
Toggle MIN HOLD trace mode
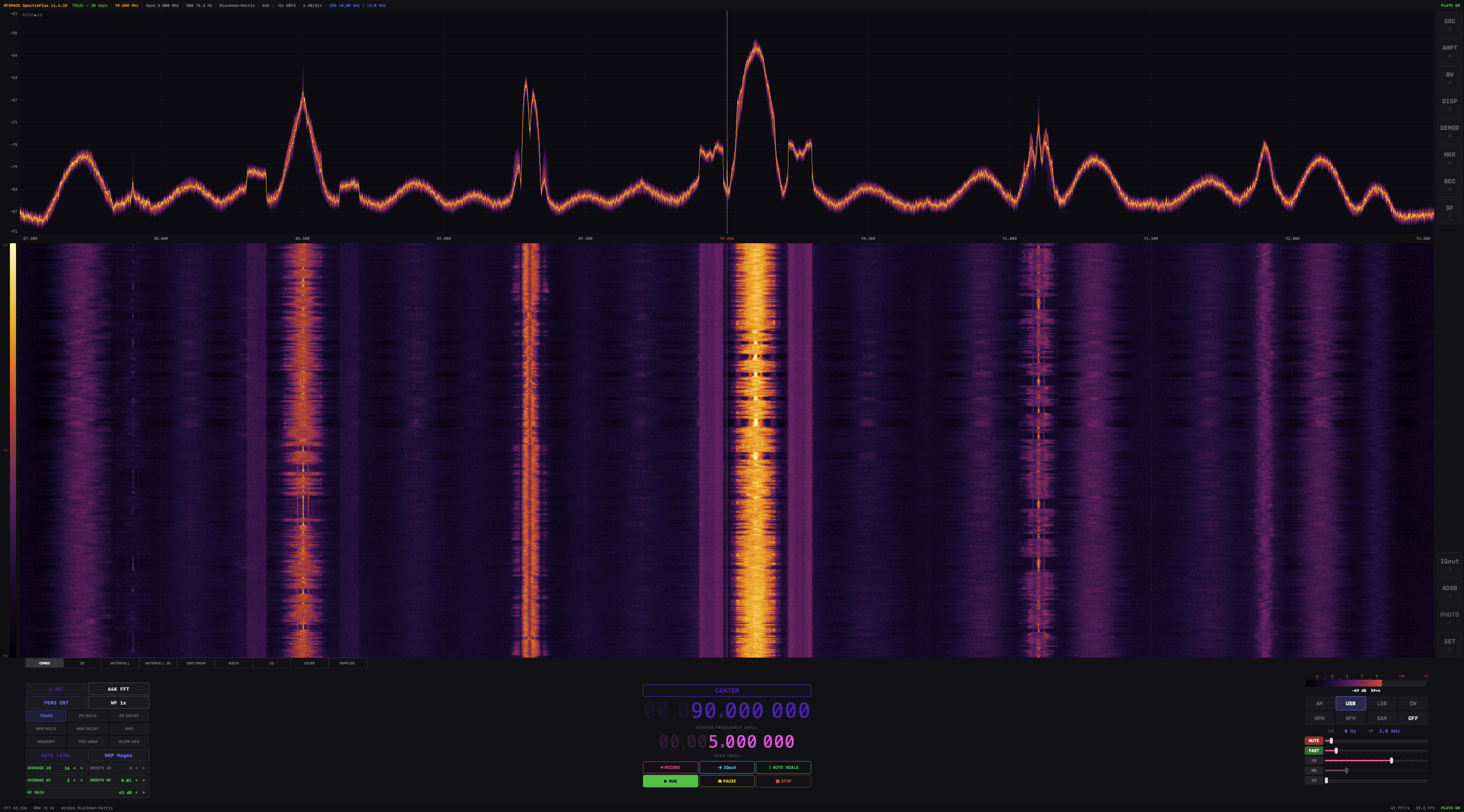(x=46, y=729)
